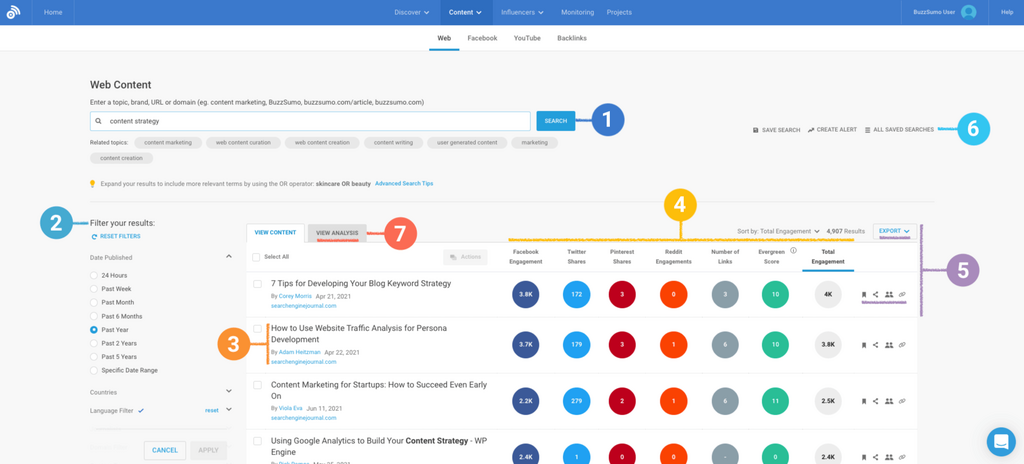Click the BuzzSumo logo icon
The width and height of the screenshot is (1024, 464).
tap(13, 12)
